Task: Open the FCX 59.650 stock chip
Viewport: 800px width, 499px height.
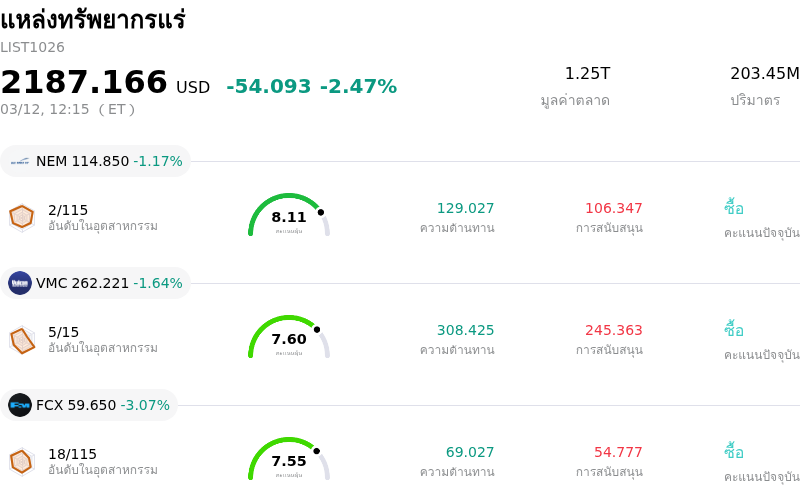Action: 90,405
